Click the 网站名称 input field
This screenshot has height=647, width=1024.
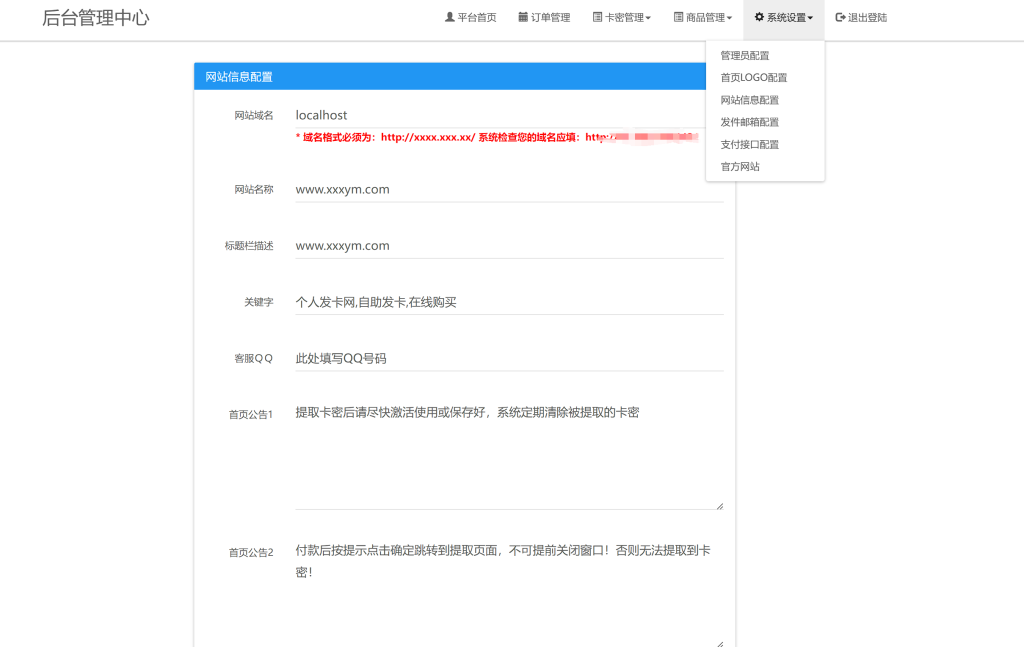[500, 190]
